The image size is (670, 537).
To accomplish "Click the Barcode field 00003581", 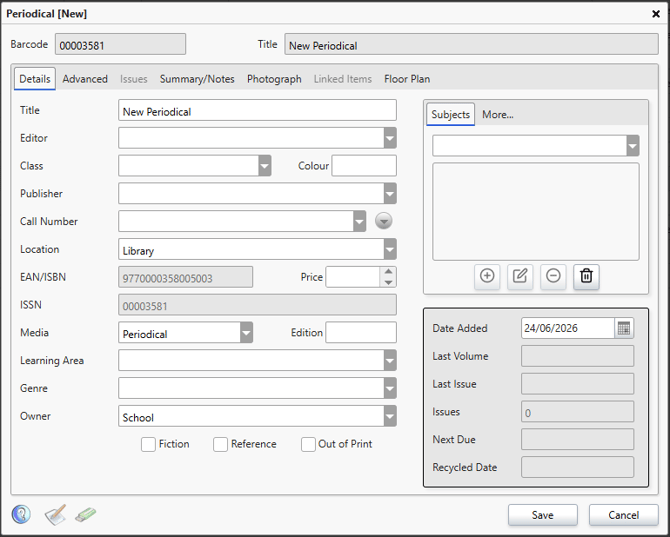I will point(120,44).
